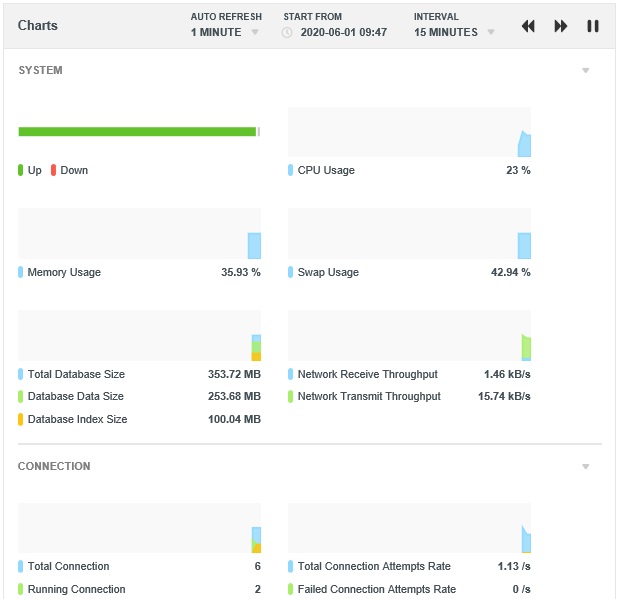Click the CPU Usage blue legend marker
The height and width of the screenshot is (599, 618).
click(290, 170)
